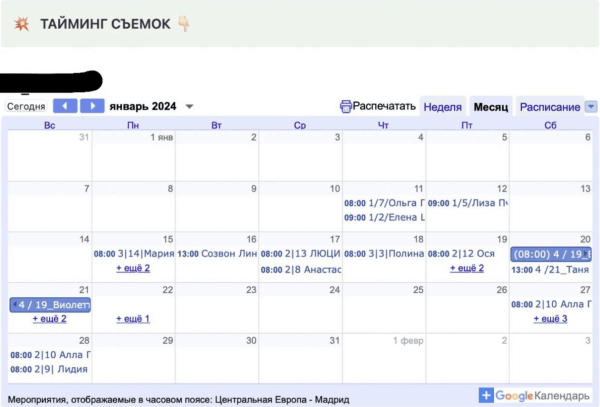Switch to the Неделя view tab
The height and width of the screenshot is (407, 600).
click(442, 107)
